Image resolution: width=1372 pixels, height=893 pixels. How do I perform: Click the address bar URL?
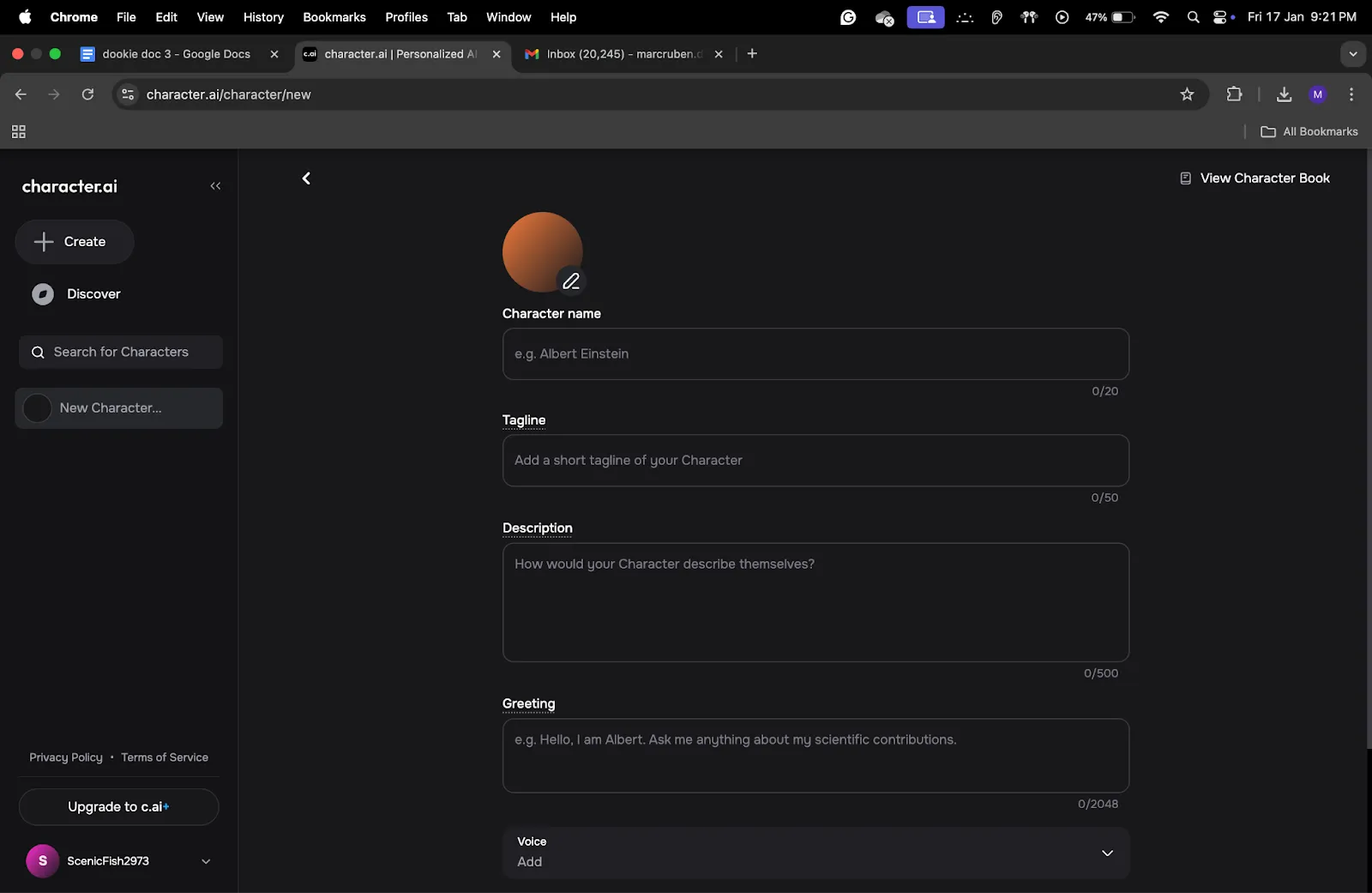point(228,94)
